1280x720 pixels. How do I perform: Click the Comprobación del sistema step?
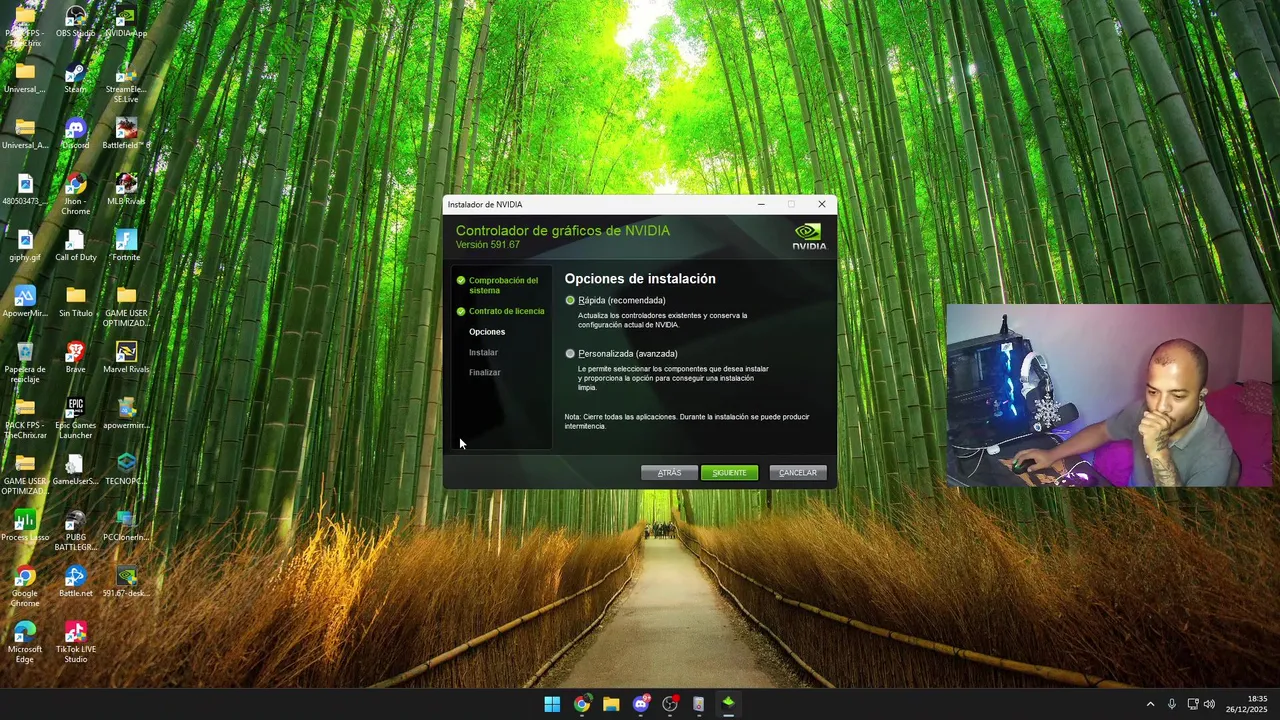tap(503, 285)
